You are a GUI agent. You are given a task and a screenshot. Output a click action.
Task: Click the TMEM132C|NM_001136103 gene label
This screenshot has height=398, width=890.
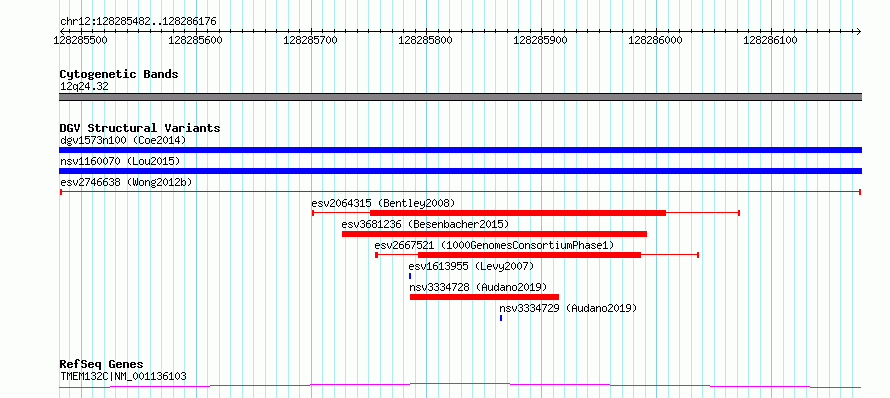click(123, 376)
